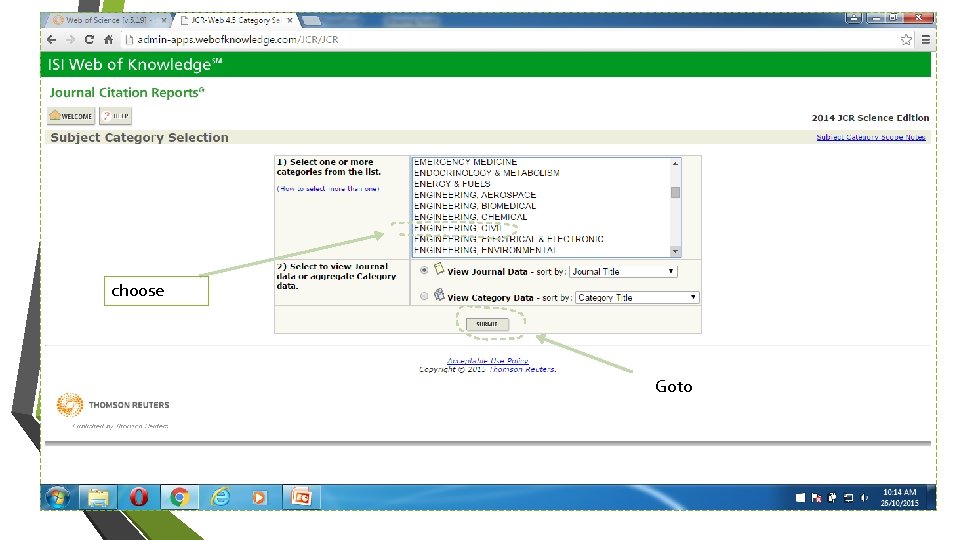Click category list scroll down arrow
Image resolution: width=960 pixels, height=540 pixels.
click(675, 252)
